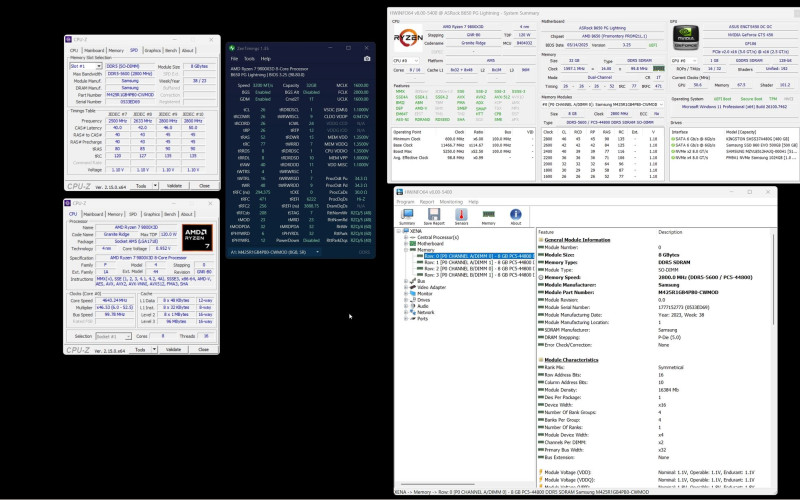800x500 pixels.
Task: Expand the Bus tree node
Action: [x=406, y=281]
